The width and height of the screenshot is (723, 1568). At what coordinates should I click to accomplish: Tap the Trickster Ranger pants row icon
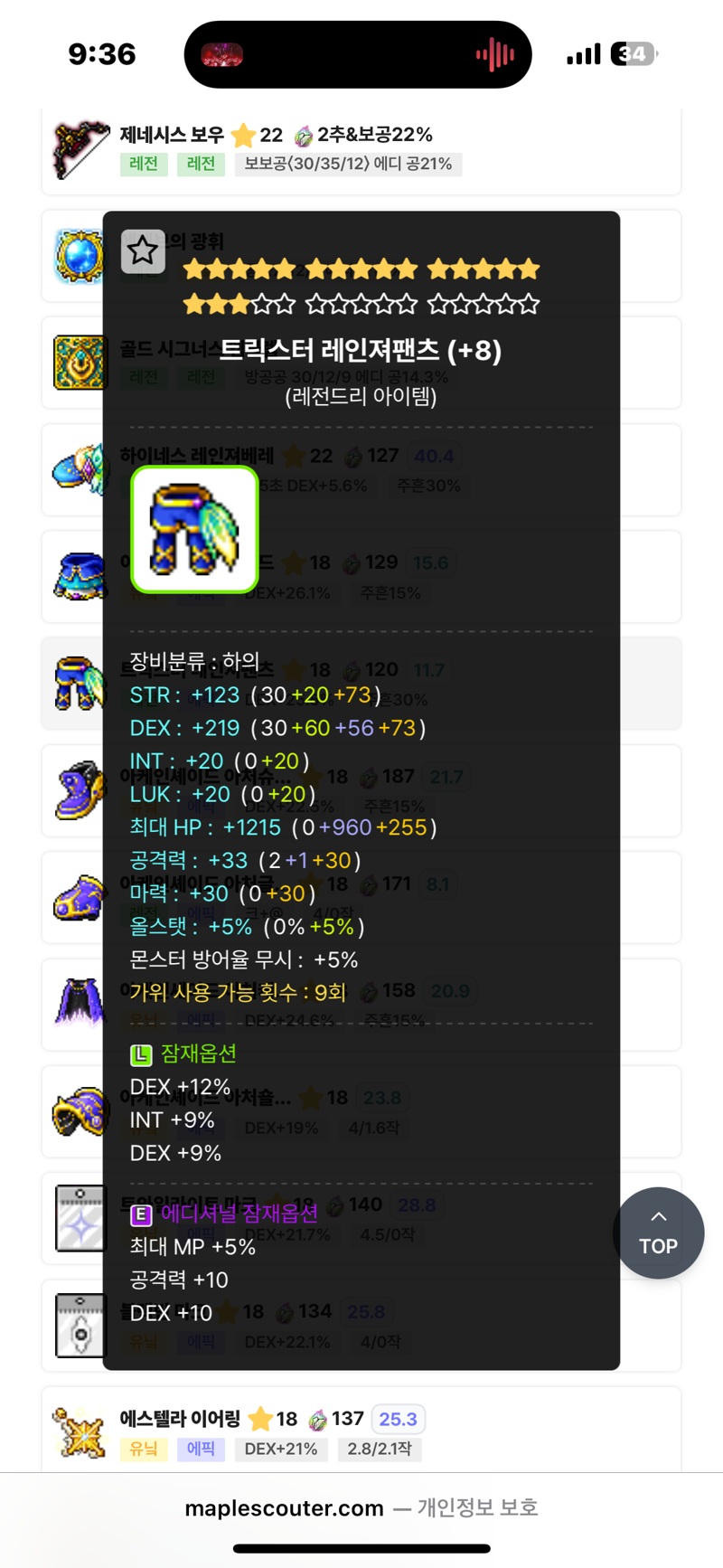click(x=79, y=684)
